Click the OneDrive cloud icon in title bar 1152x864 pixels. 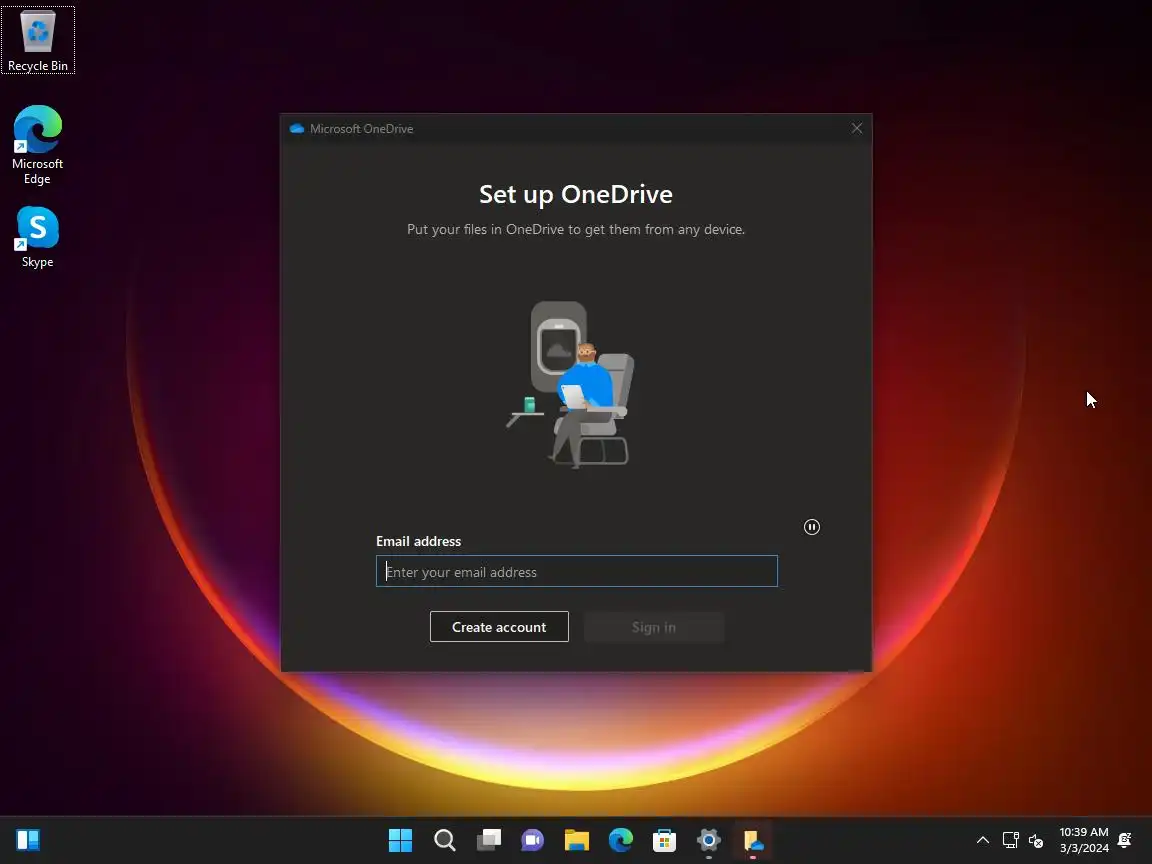(297, 129)
